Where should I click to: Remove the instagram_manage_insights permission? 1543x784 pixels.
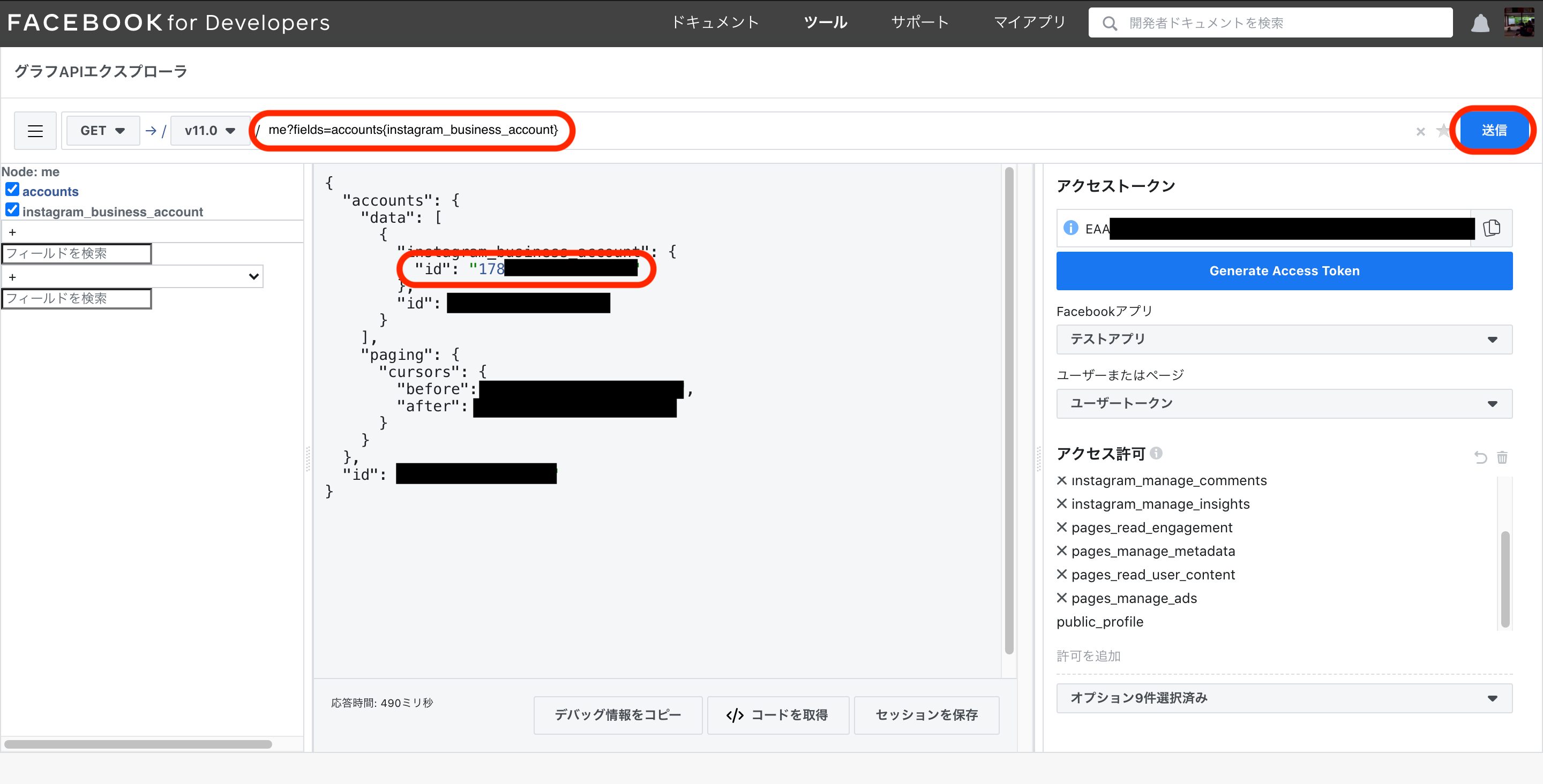(x=1061, y=504)
